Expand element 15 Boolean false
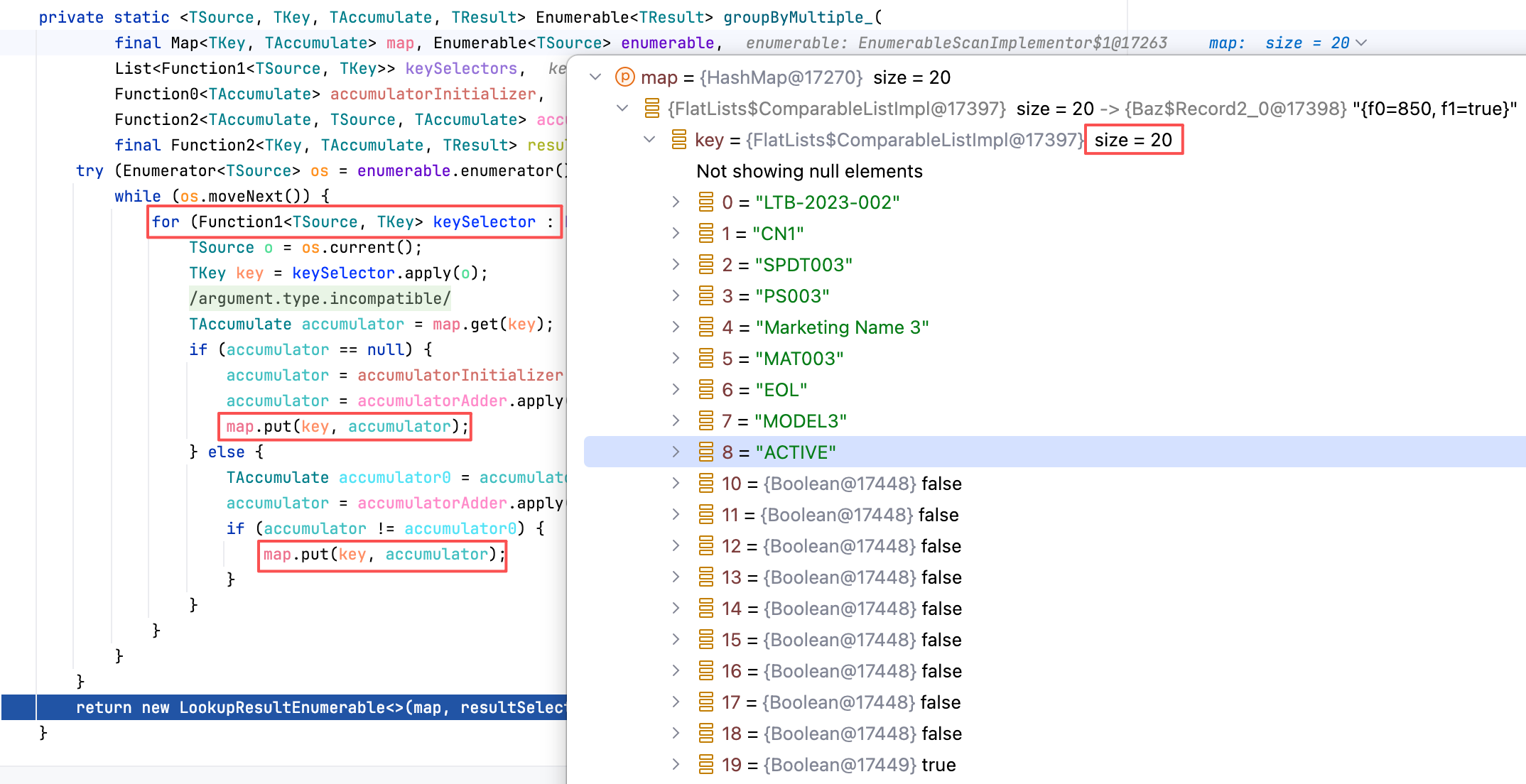 676,639
